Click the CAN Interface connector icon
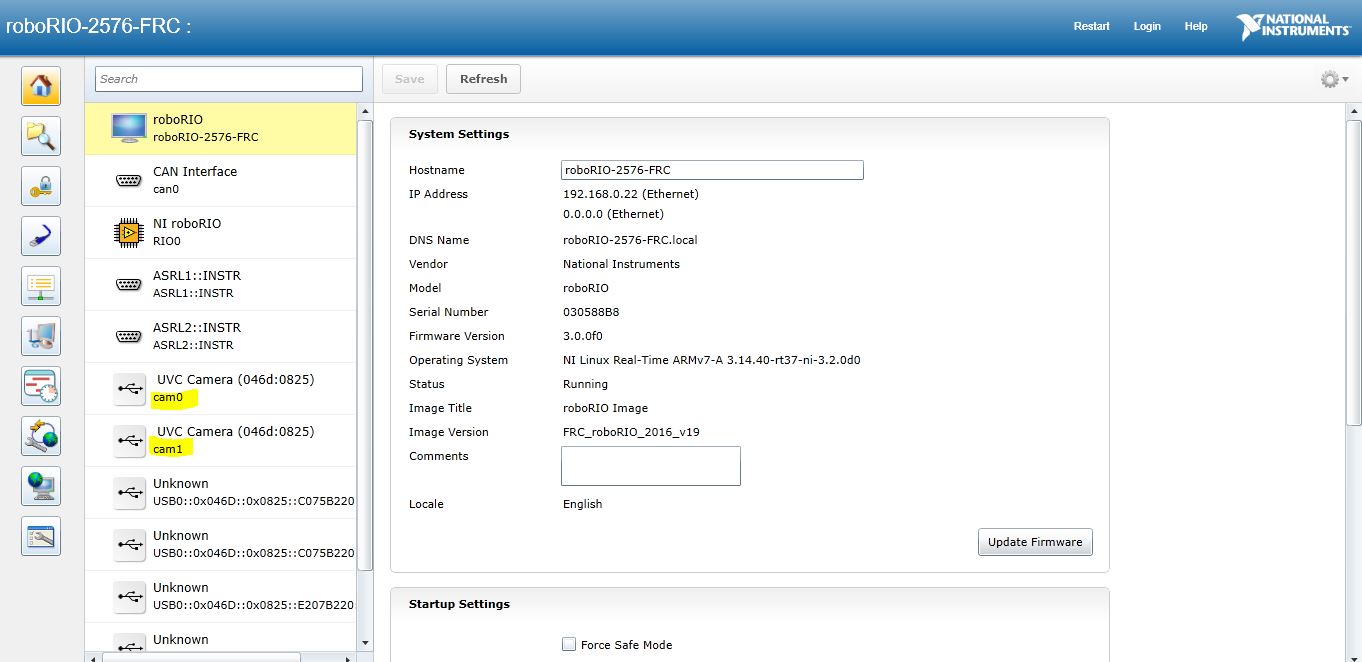1362x662 pixels. point(128,180)
